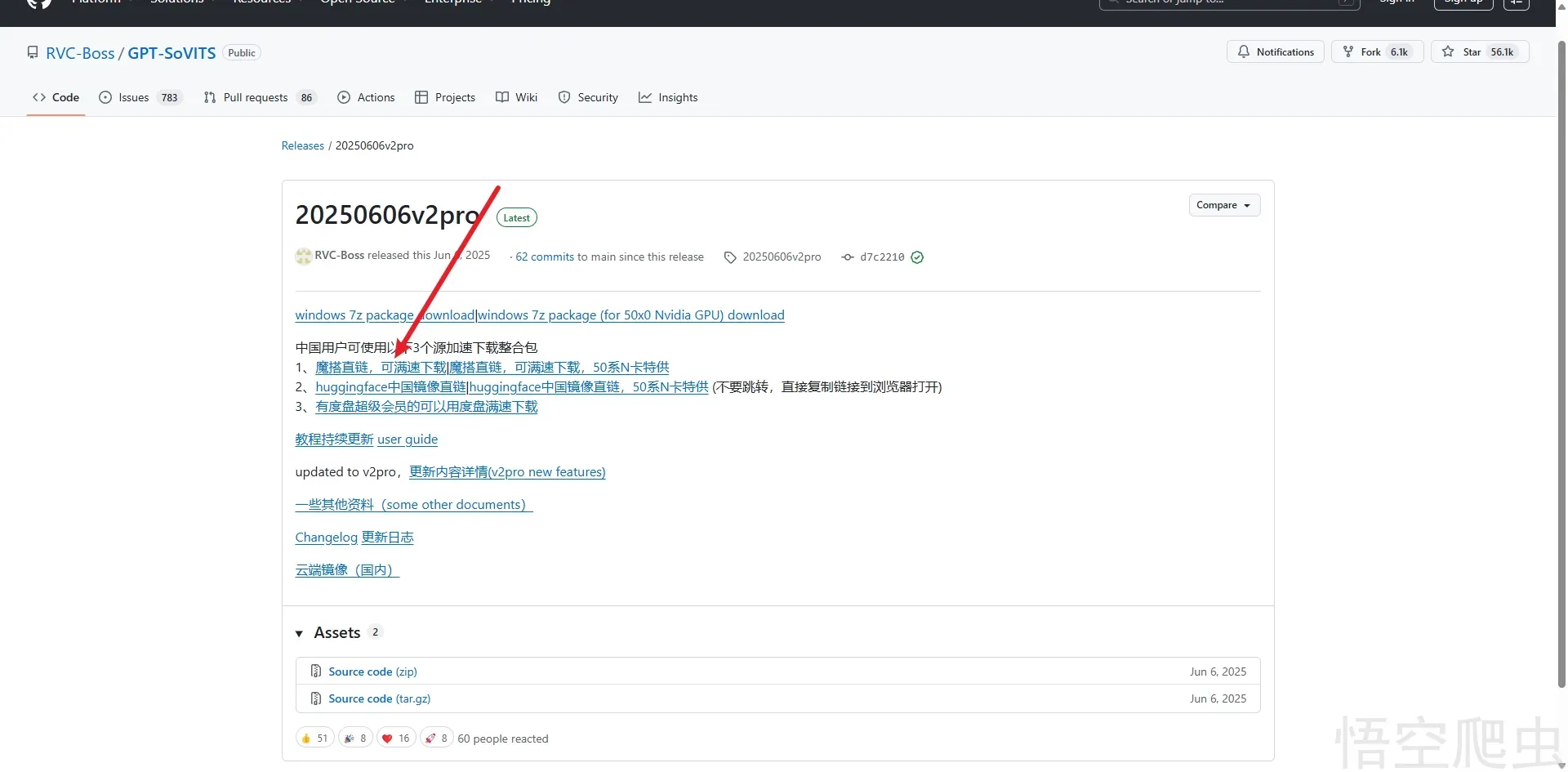Click the tar.gz file icon for Source code
This screenshot has height=772, width=1568.
coord(316,698)
